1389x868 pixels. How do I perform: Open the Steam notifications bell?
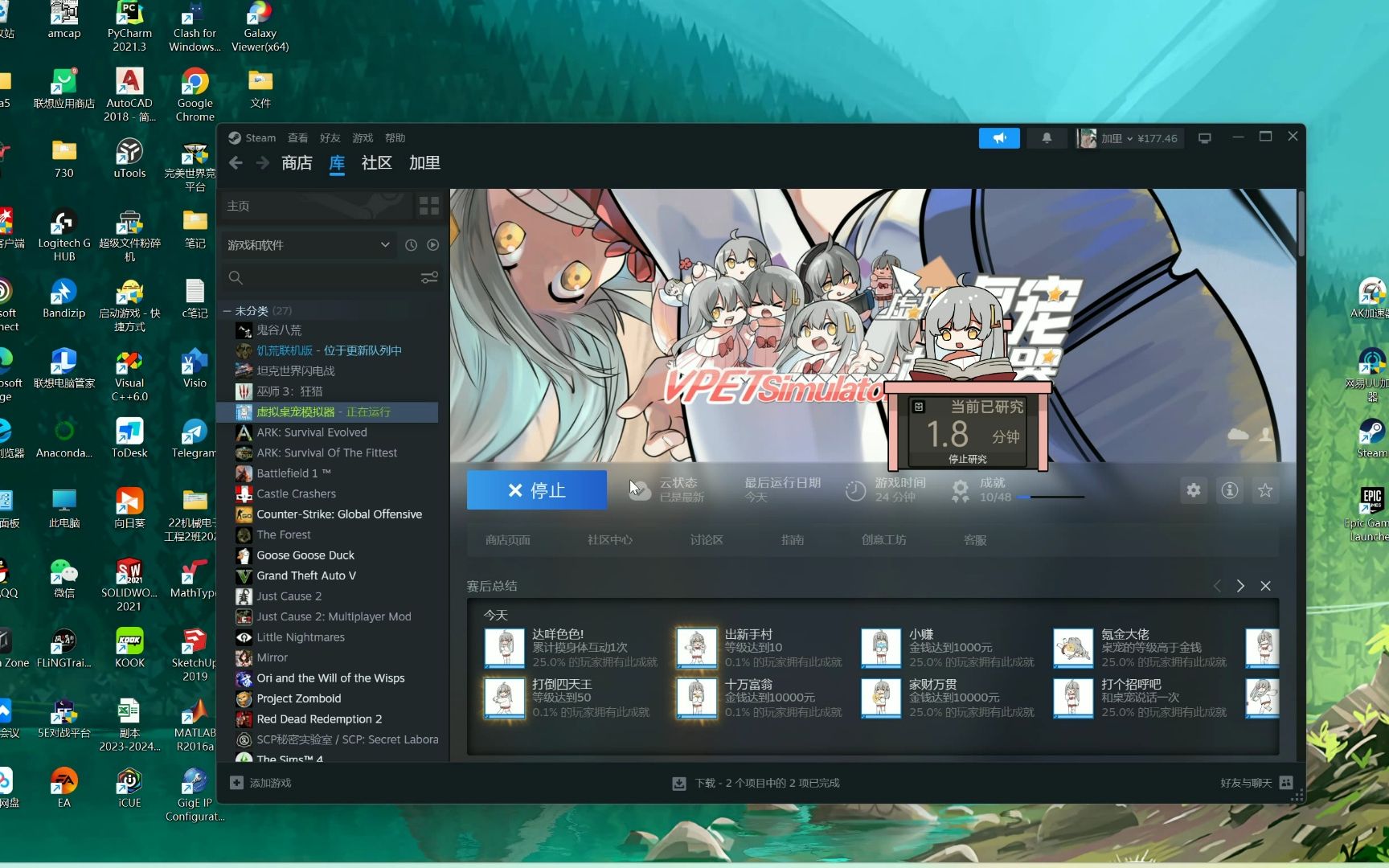point(1047,138)
